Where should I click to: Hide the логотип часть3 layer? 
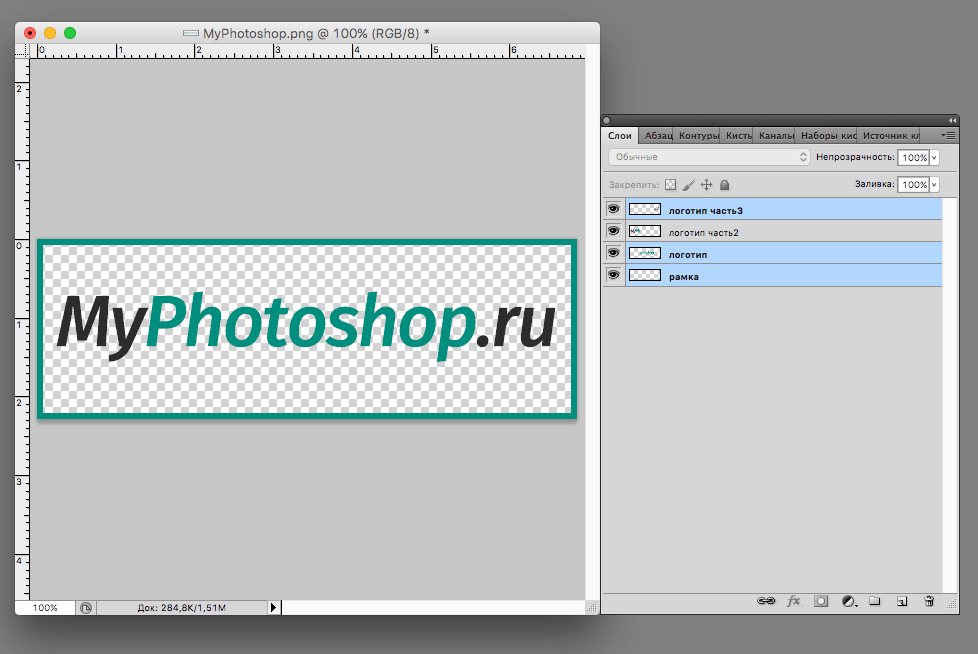pyautogui.click(x=613, y=208)
